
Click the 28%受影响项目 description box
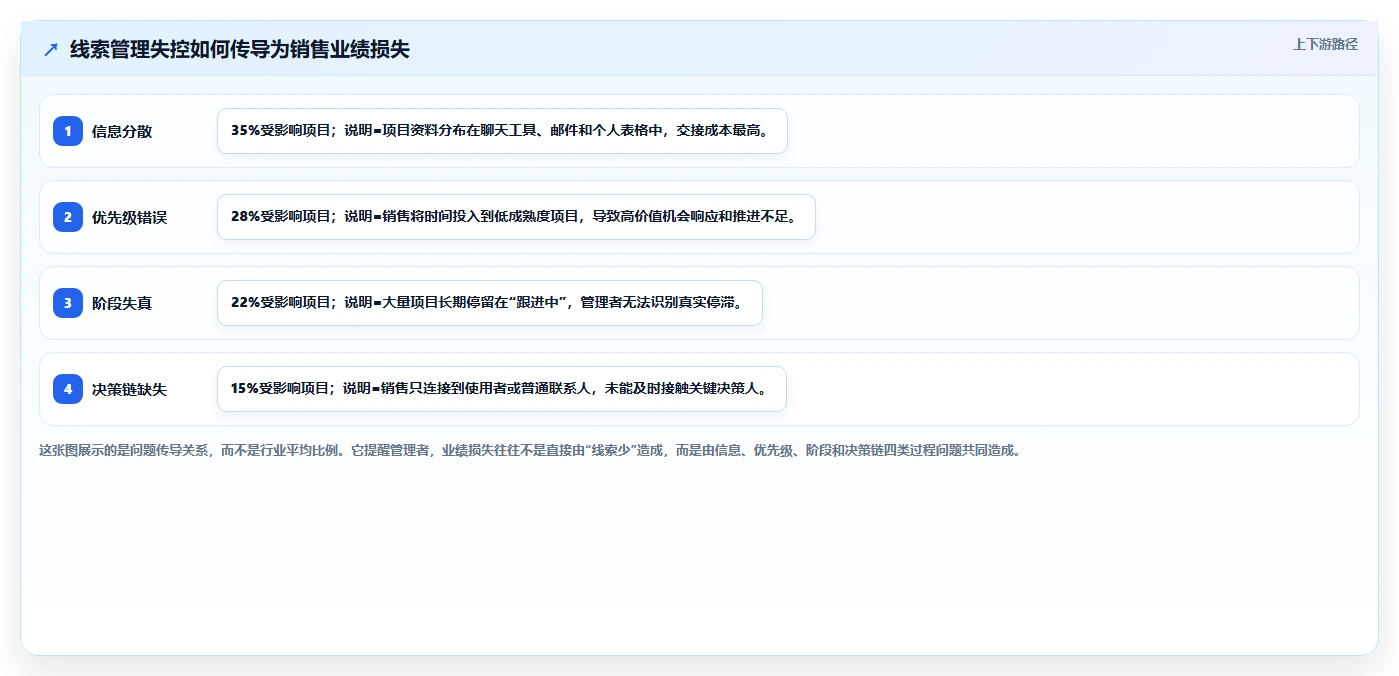click(x=516, y=217)
